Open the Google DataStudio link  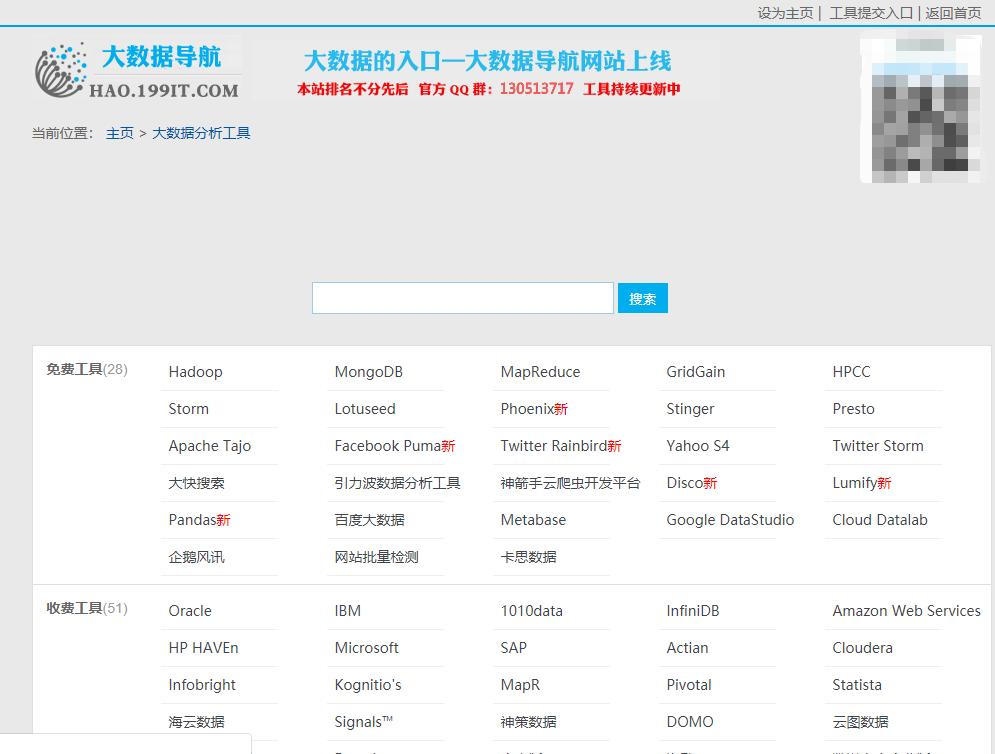pyautogui.click(x=731, y=519)
